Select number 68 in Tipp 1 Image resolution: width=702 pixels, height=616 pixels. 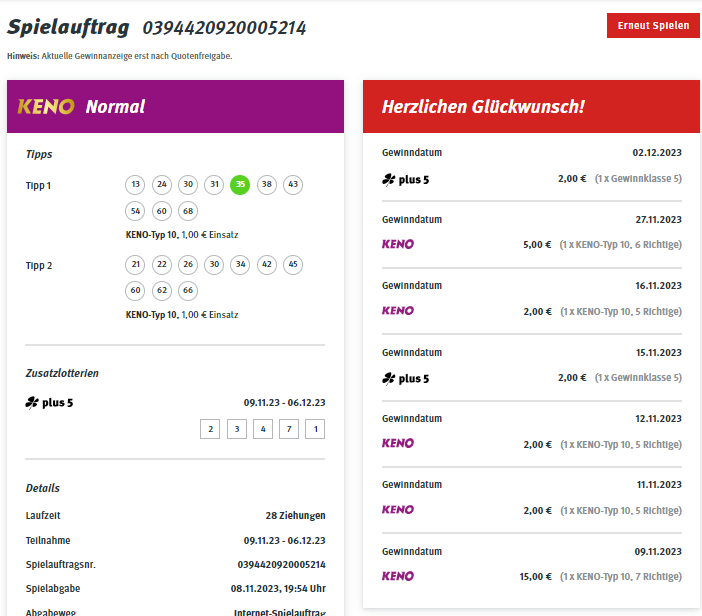tap(188, 211)
